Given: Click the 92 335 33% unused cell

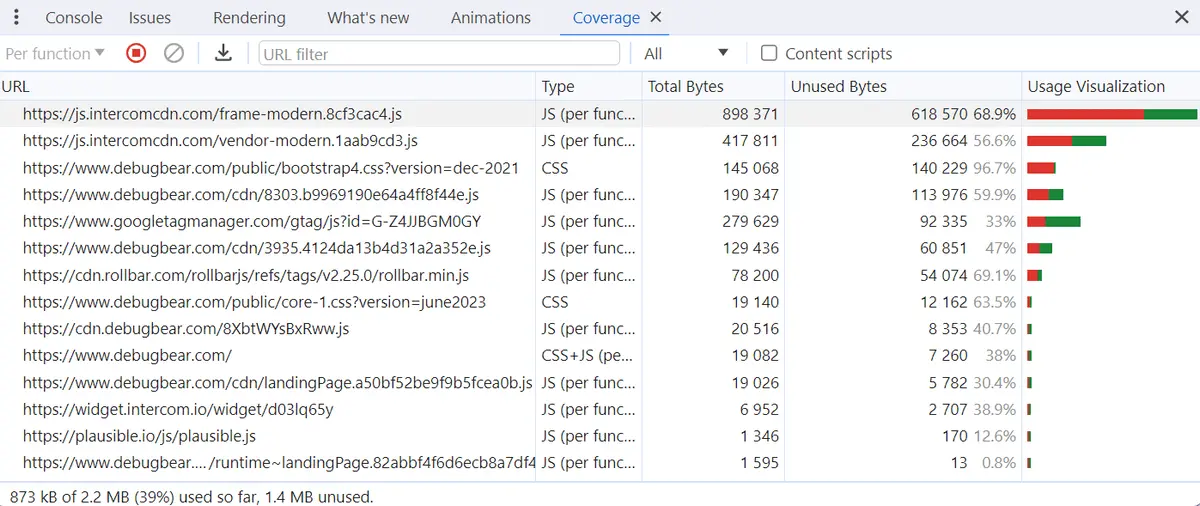Looking at the screenshot, I should (903, 221).
